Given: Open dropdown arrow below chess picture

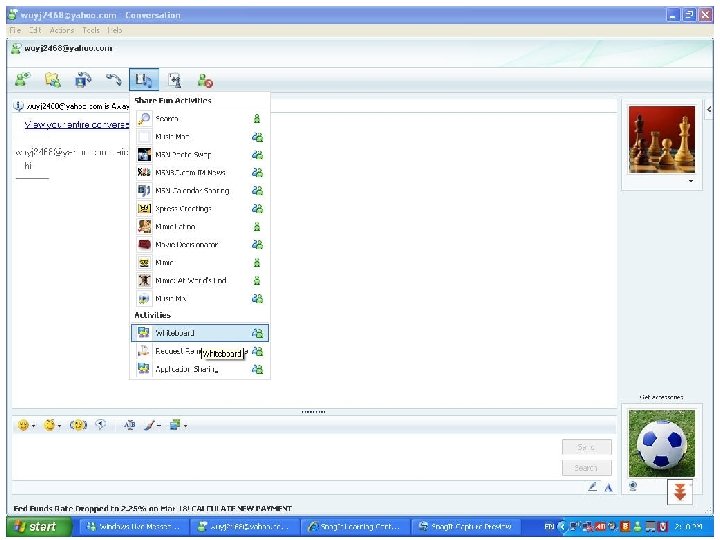Looking at the screenshot, I should tap(691, 181).
